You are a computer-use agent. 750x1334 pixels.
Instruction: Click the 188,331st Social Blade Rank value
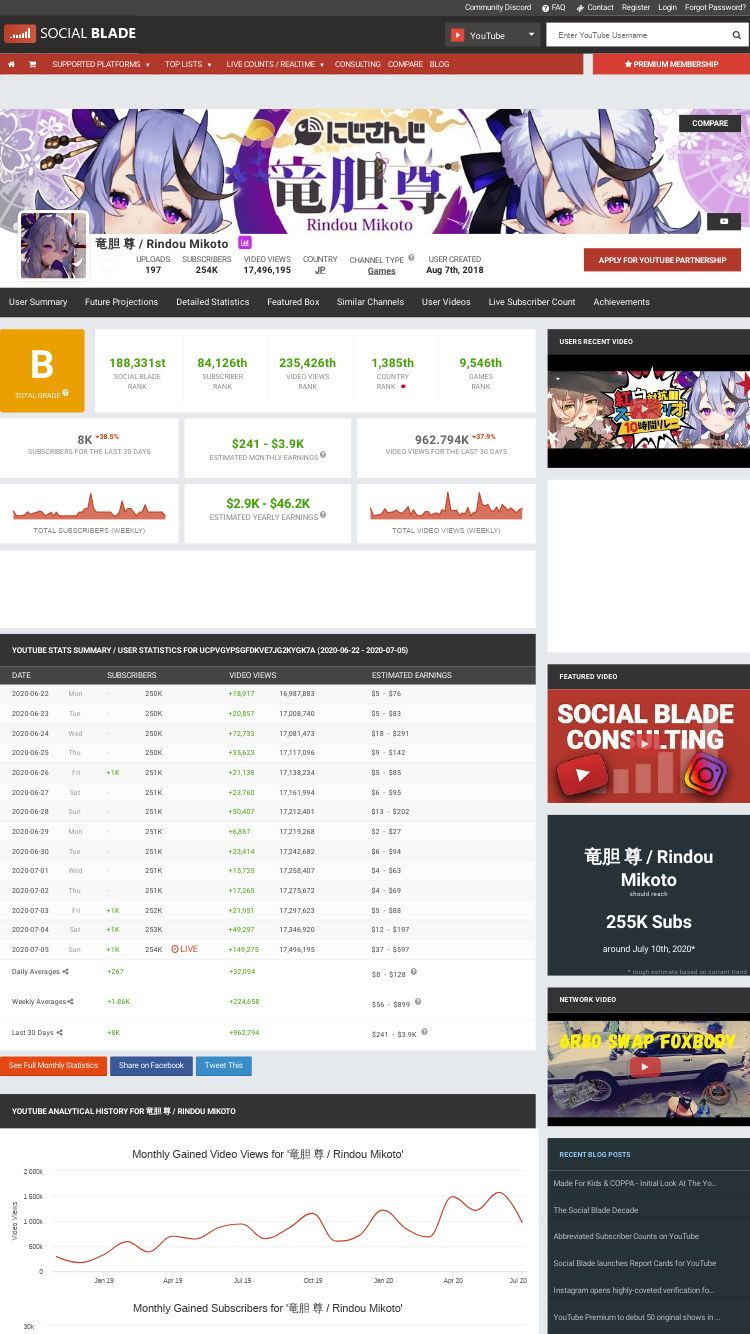point(137,363)
